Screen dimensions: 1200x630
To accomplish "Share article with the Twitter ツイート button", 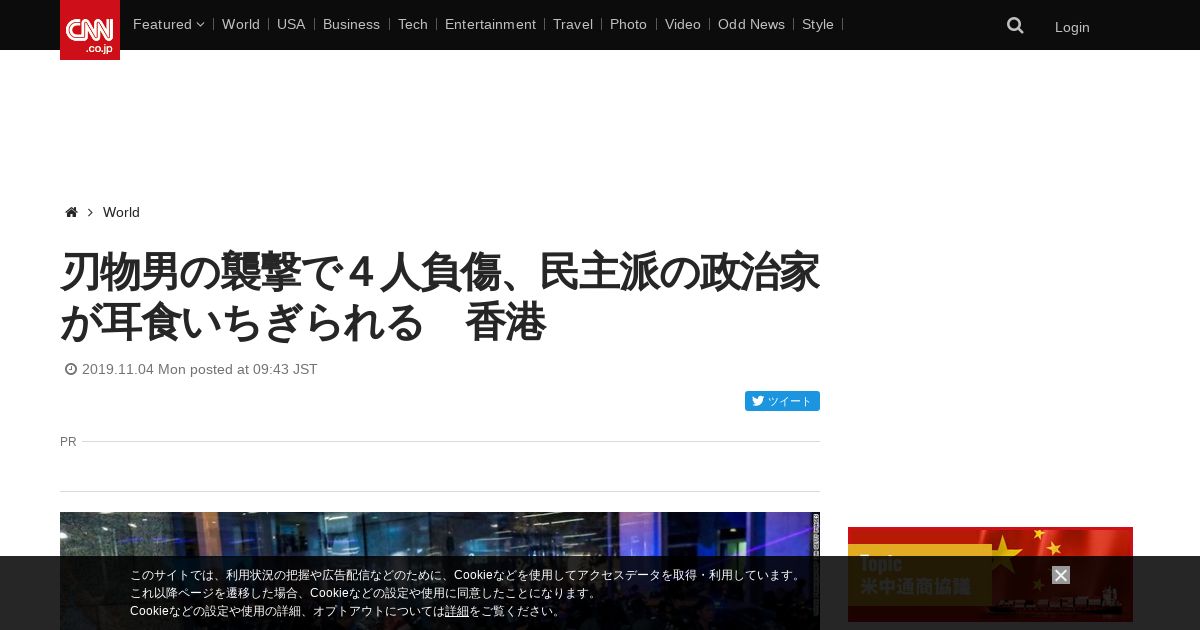I will tap(782, 401).
